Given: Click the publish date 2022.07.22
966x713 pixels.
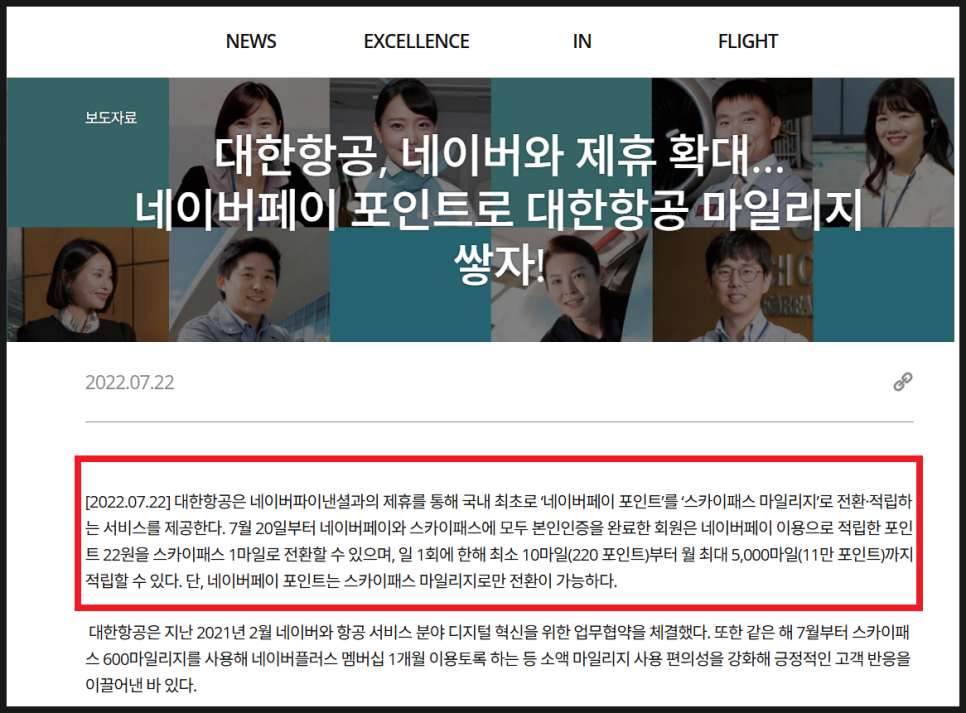Looking at the screenshot, I should coord(129,382).
